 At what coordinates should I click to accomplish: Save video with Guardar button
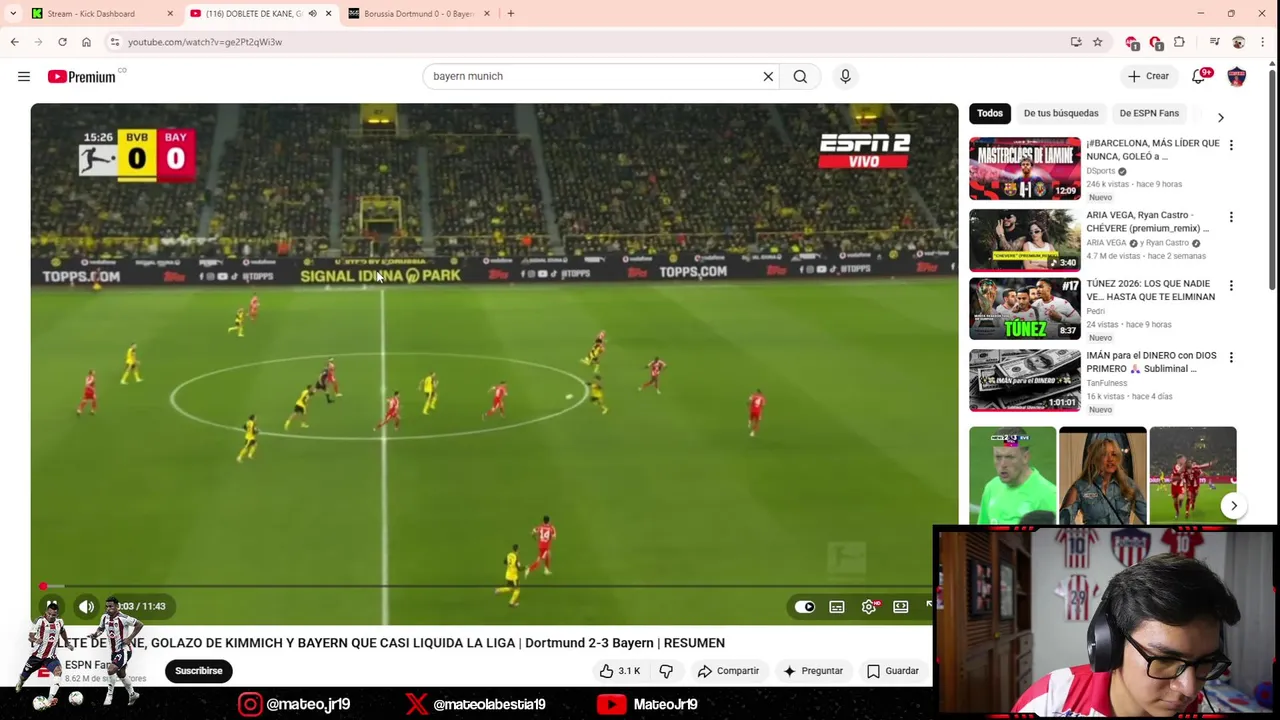click(x=893, y=671)
